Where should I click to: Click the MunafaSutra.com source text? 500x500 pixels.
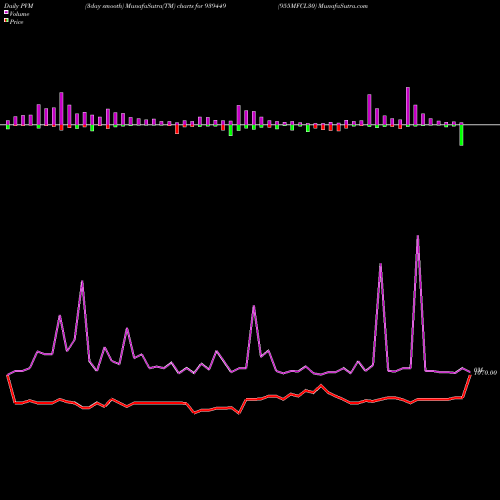pos(343,6)
